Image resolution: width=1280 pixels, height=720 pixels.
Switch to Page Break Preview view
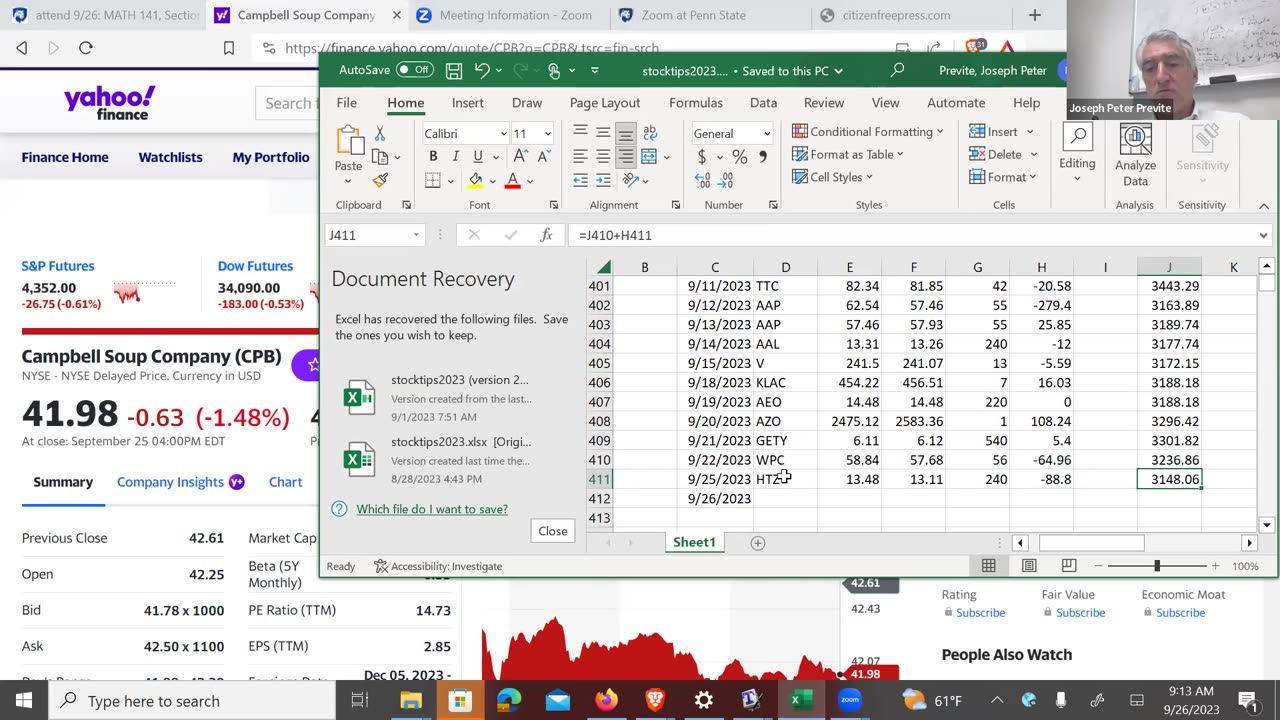(1069, 566)
